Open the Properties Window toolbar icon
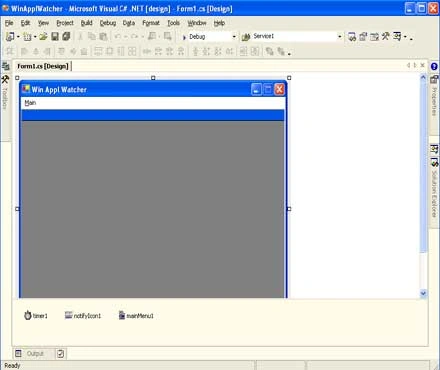Image resolution: width=440 pixels, height=370 pixels. (363, 36)
